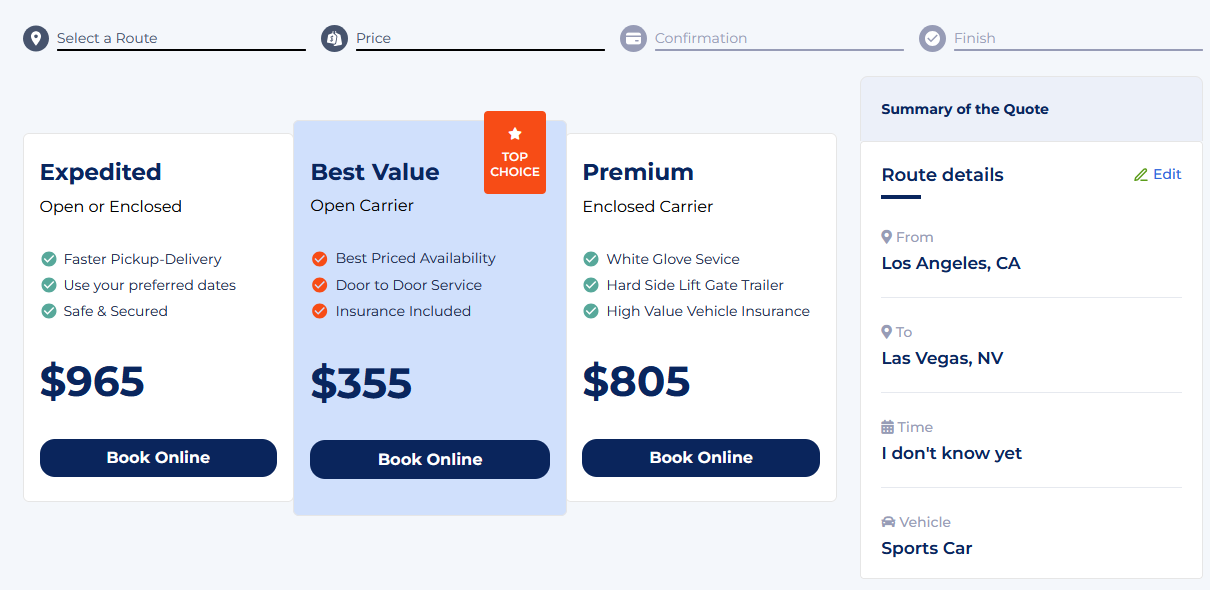Click the car icon next to Vehicle
1210x590 pixels.
(888, 522)
